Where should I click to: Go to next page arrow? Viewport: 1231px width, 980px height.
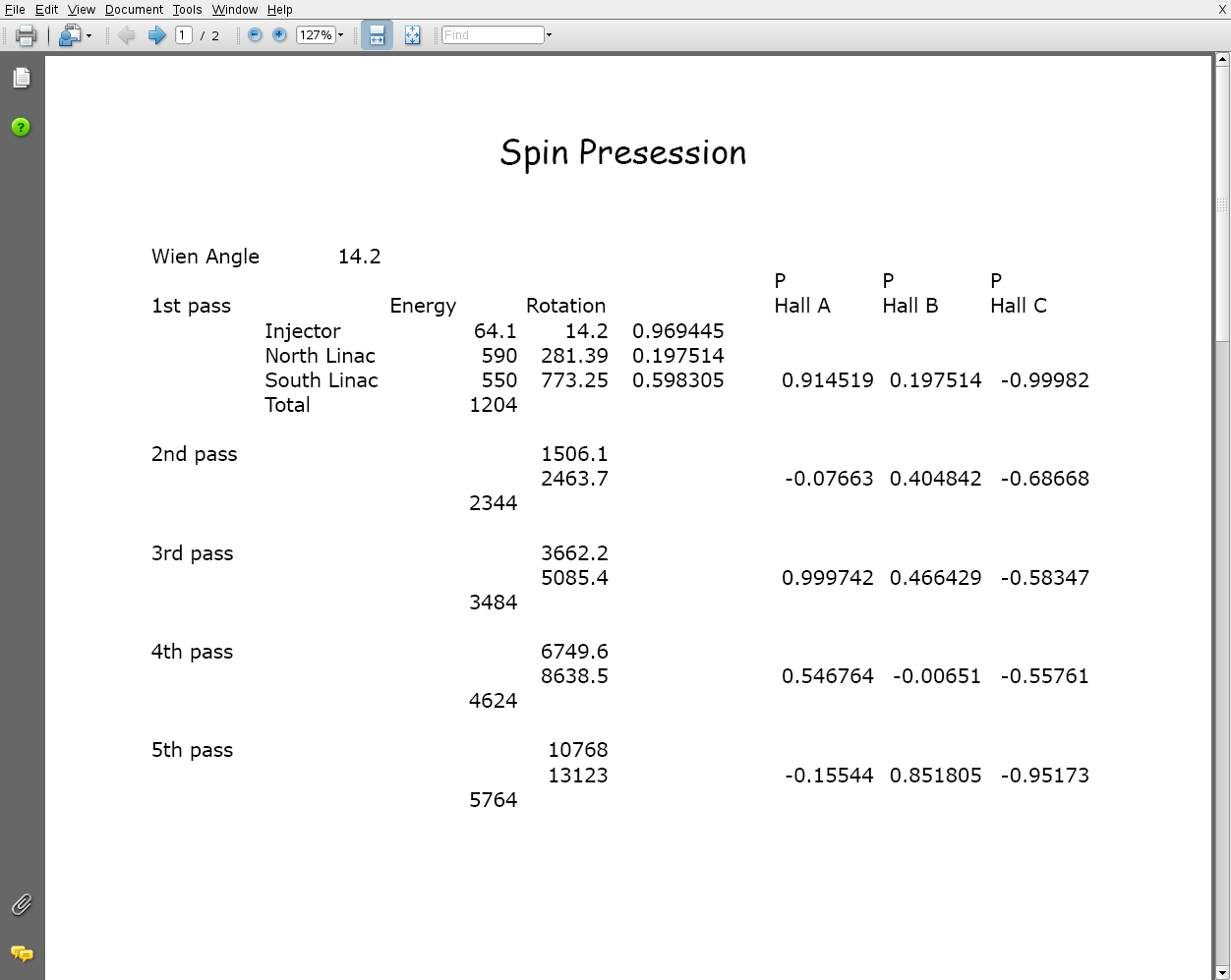tap(156, 35)
